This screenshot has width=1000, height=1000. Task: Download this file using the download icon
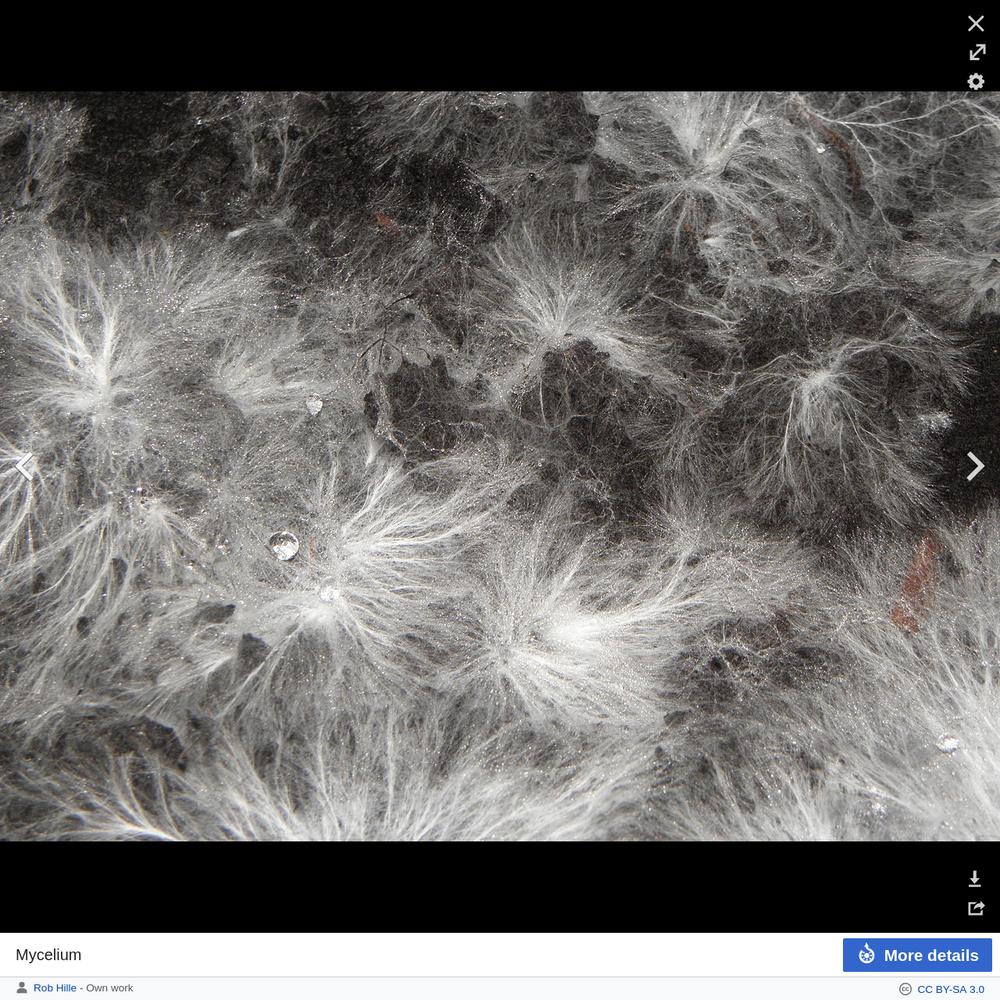[974, 879]
